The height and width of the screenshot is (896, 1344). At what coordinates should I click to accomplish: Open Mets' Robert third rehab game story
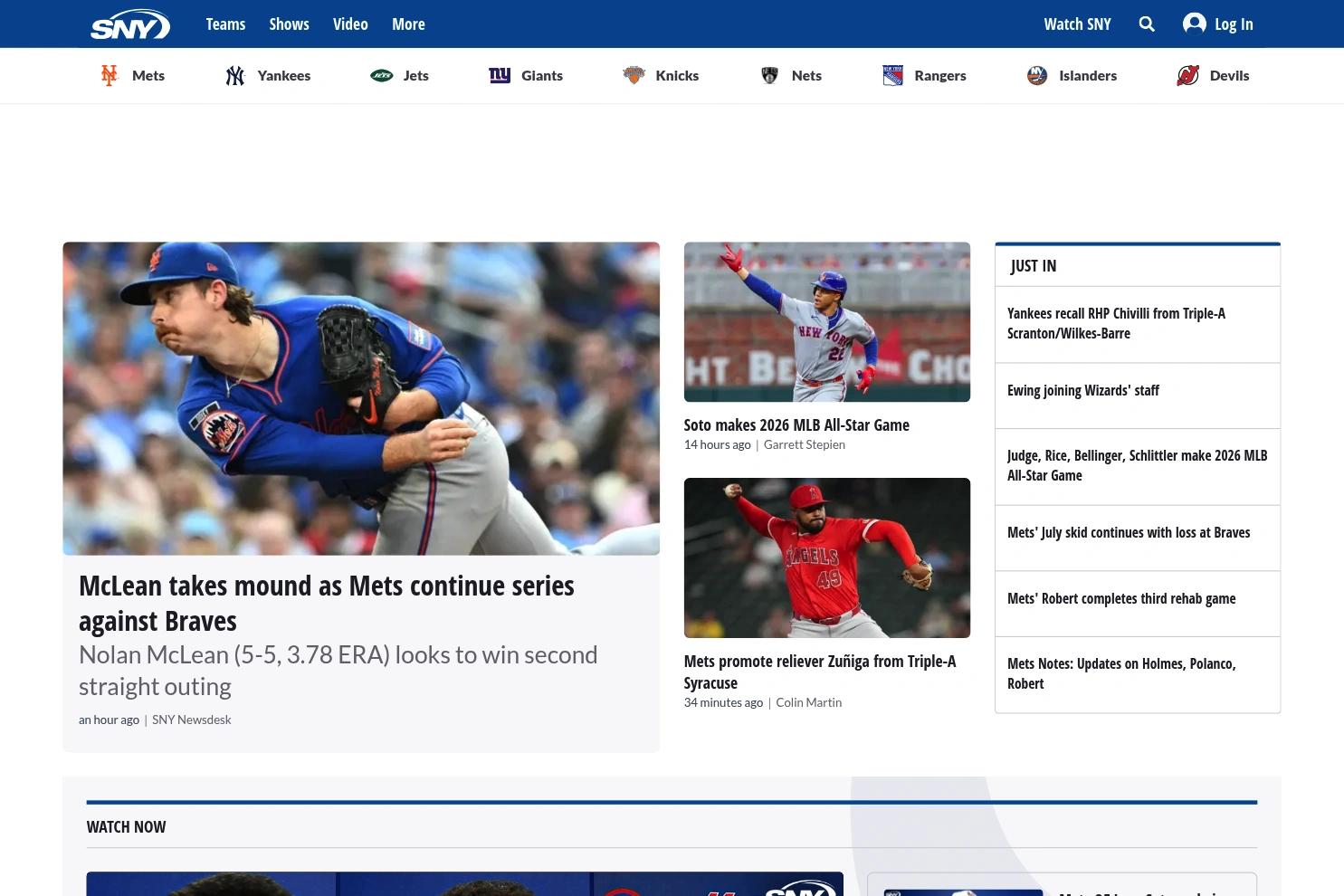1121,598
